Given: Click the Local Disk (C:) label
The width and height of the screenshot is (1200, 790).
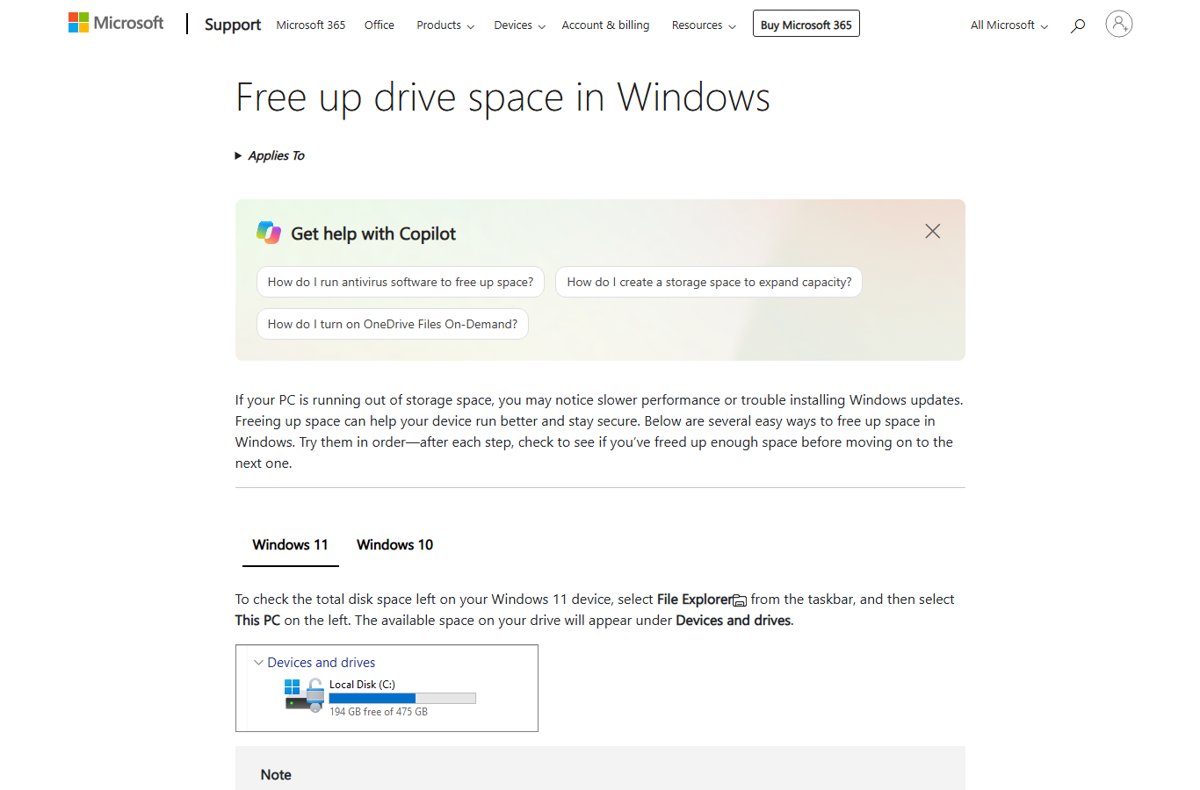Looking at the screenshot, I should coord(362,684).
